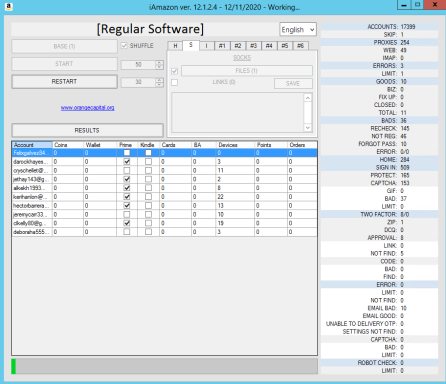Open the RESULTS button

pyautogui.click(x=87, y=130)
